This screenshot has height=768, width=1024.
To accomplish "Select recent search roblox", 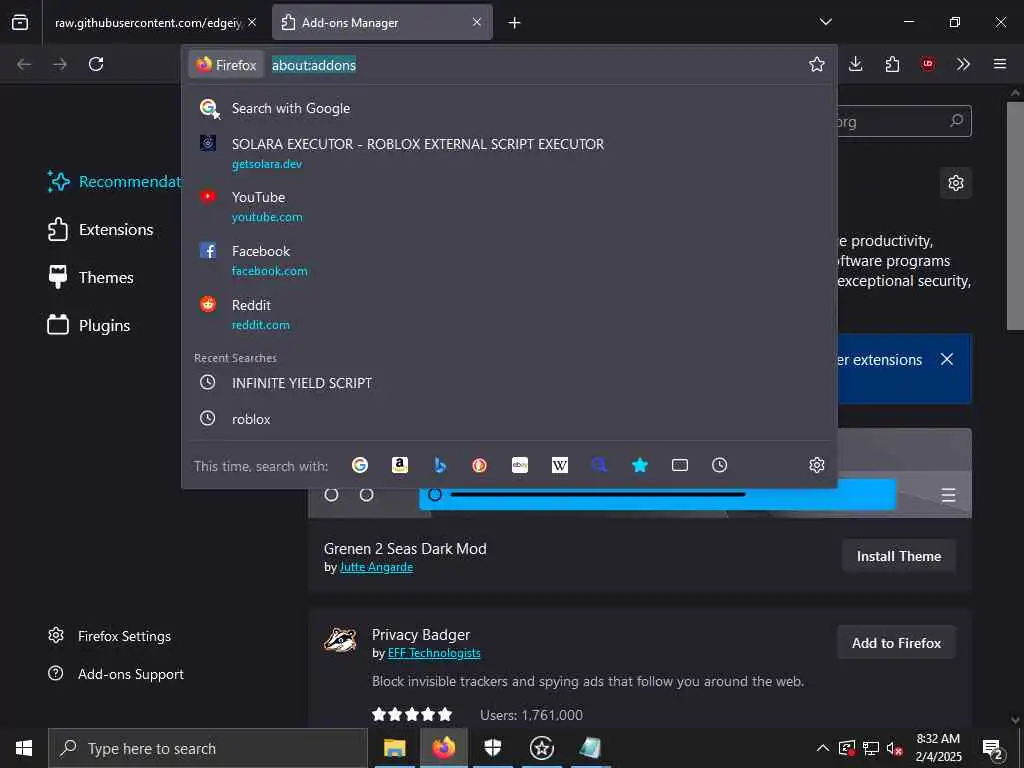I will [x=509, y=419].
